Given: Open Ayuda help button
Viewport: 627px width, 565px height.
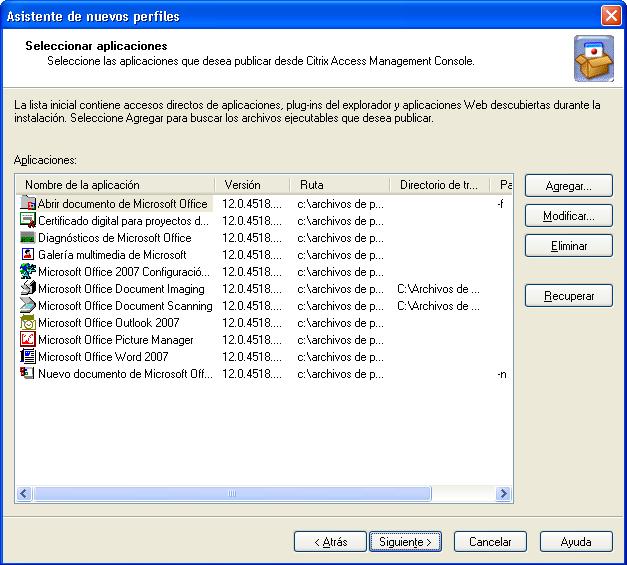Looking at the screenshot, I should 576,542.
